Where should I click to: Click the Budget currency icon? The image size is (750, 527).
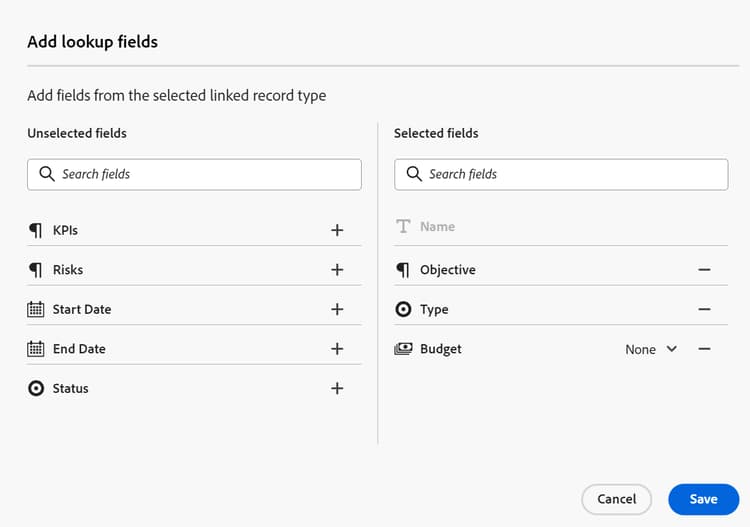tap(403, 349)
